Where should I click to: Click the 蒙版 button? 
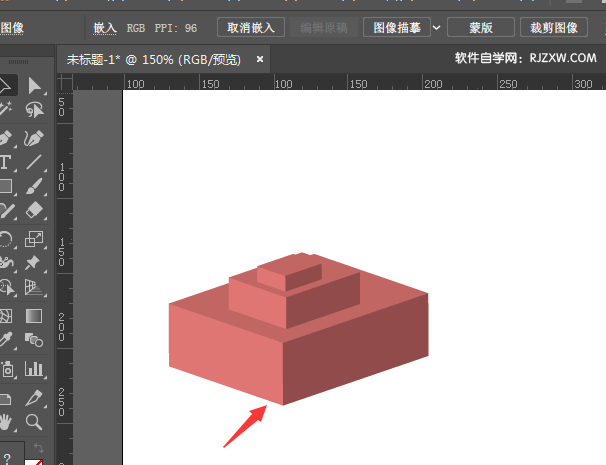pos(481,28)
